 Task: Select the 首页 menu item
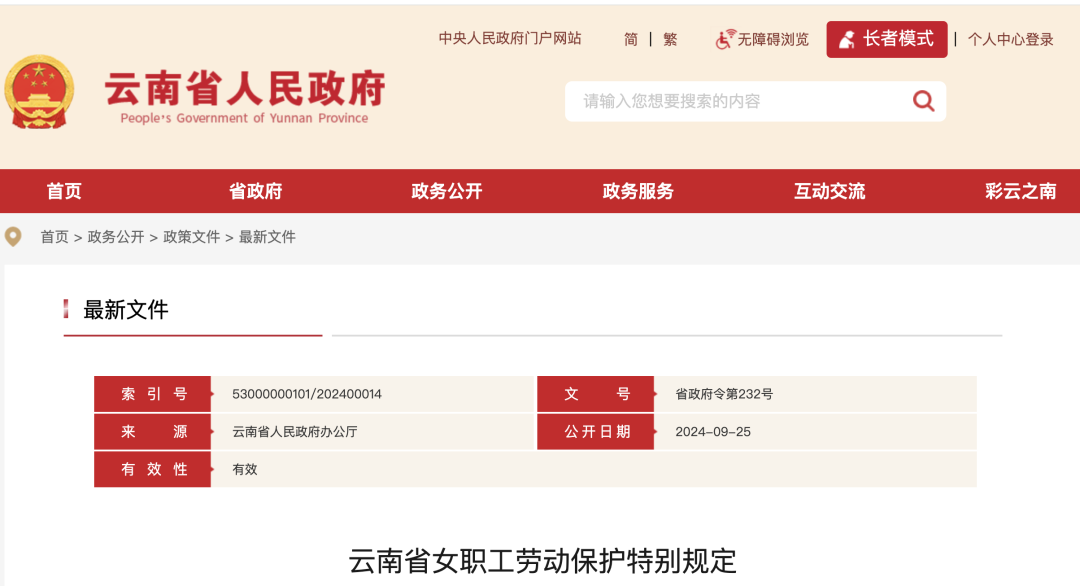click(x=64, y=191)
